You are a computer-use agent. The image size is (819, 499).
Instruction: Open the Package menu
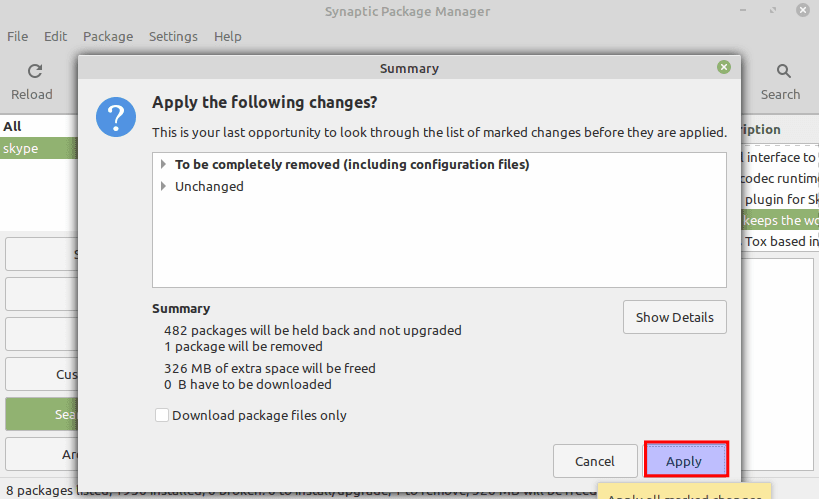coord(108,36)
